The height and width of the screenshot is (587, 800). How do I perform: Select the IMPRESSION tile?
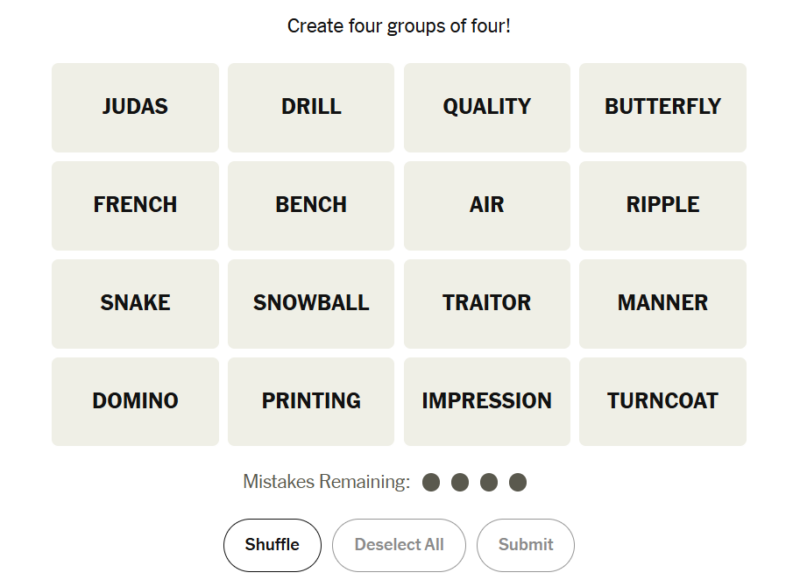click(x=487, y=401)
